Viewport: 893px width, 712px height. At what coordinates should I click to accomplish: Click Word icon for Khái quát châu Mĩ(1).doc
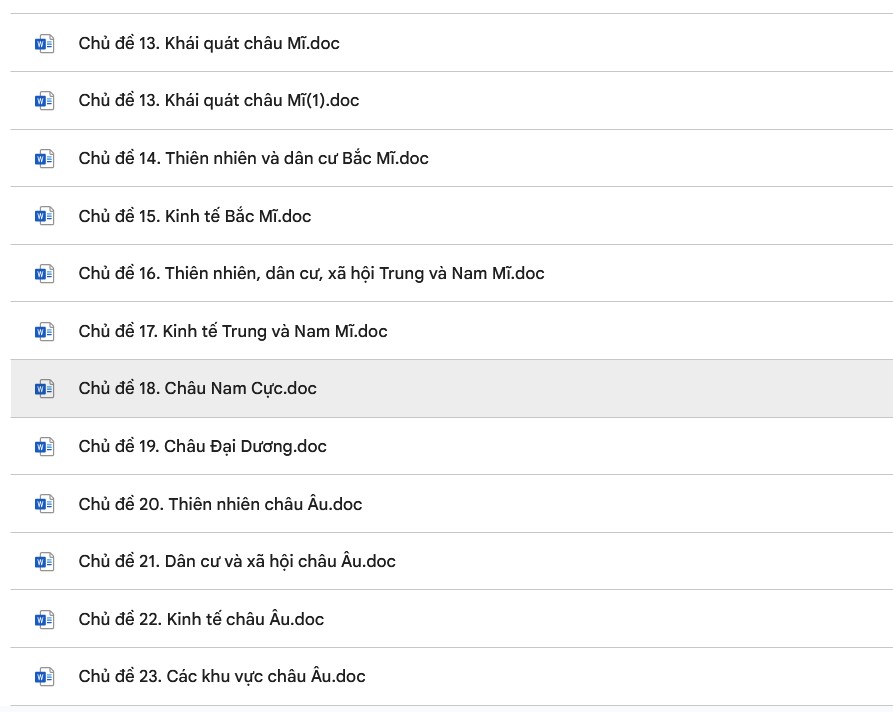pos(44,101)
